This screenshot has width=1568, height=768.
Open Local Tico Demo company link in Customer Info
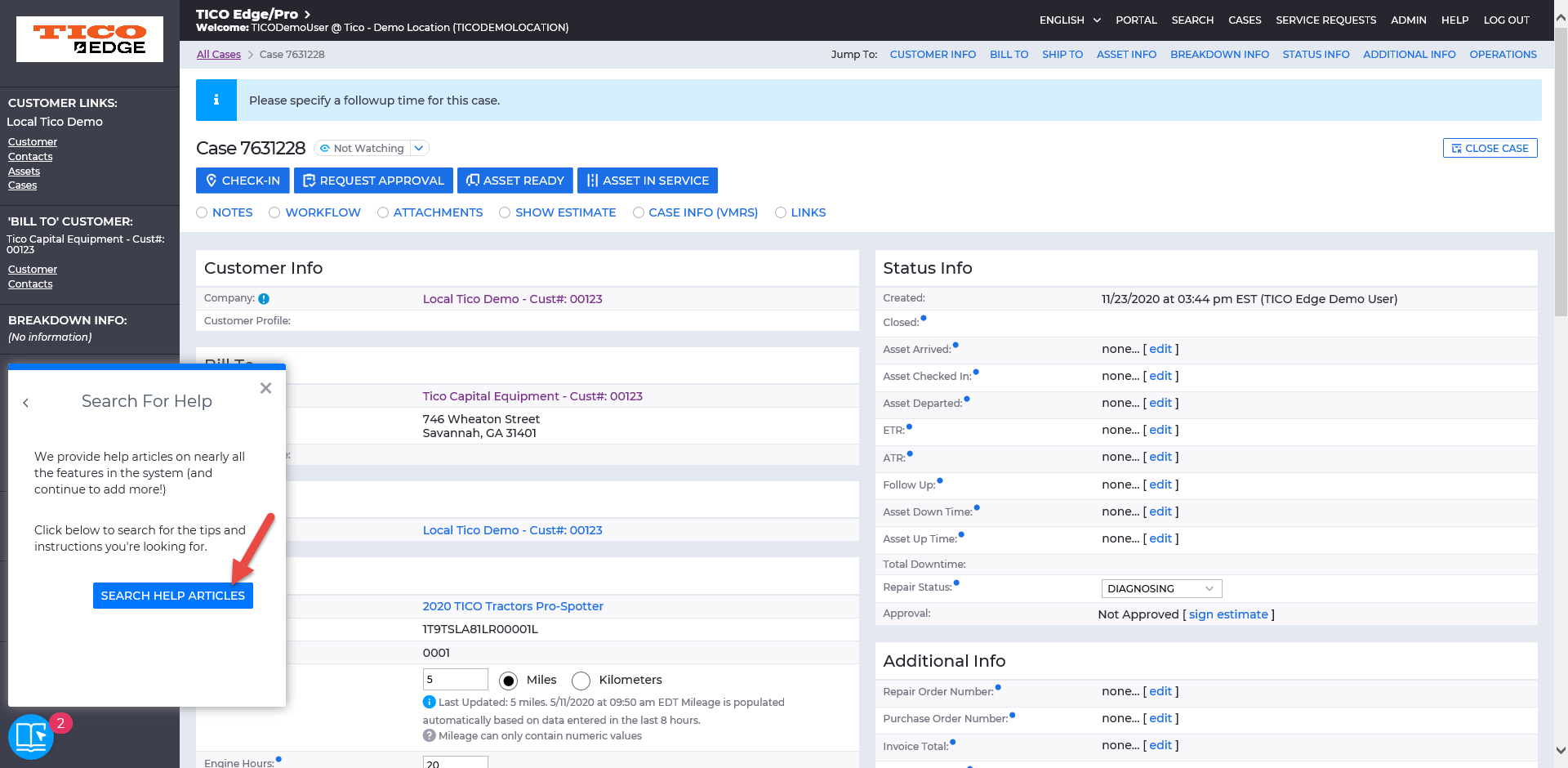[512, 299]
